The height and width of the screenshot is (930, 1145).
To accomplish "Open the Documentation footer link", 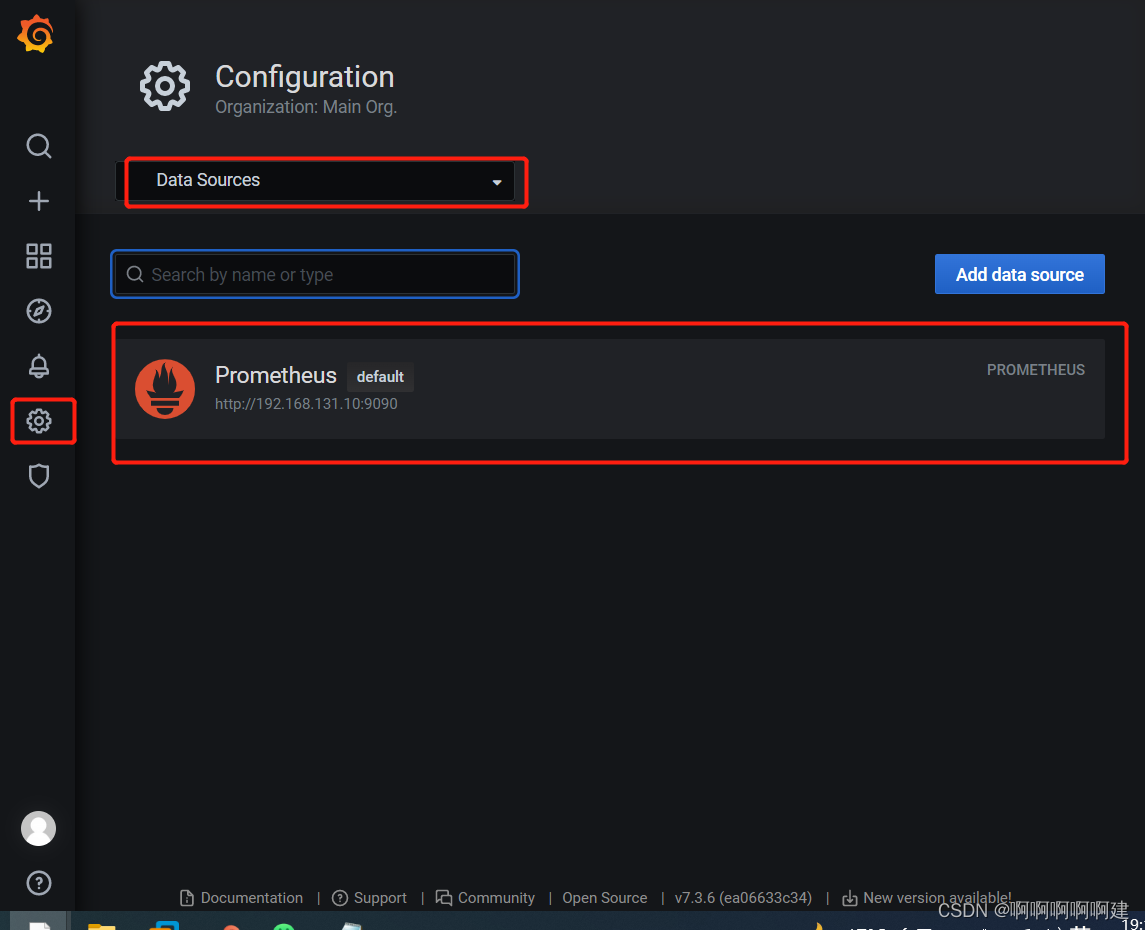I will [241, 898].
